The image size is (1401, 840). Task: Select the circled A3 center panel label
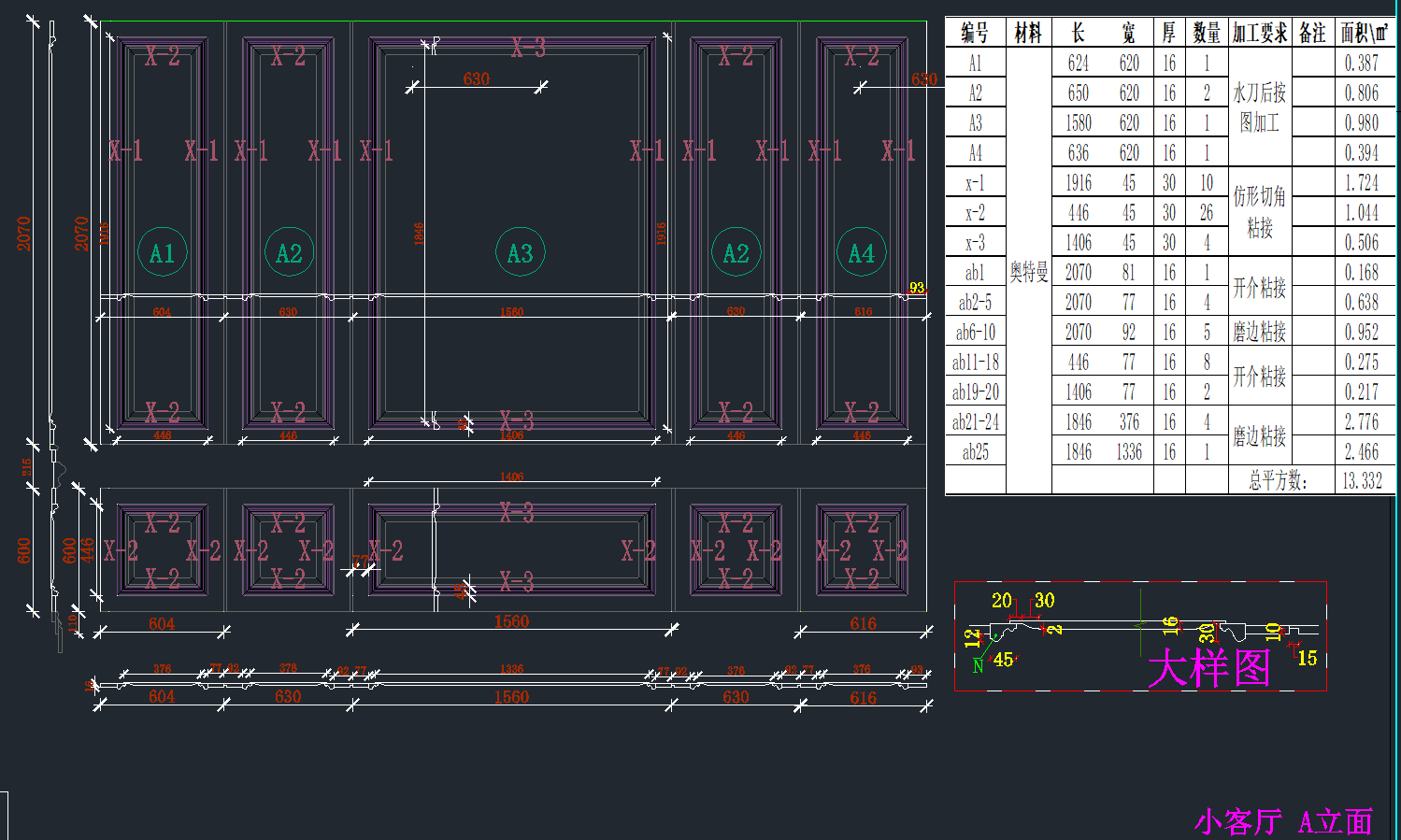pyautogui.click(x=520, y=253)
